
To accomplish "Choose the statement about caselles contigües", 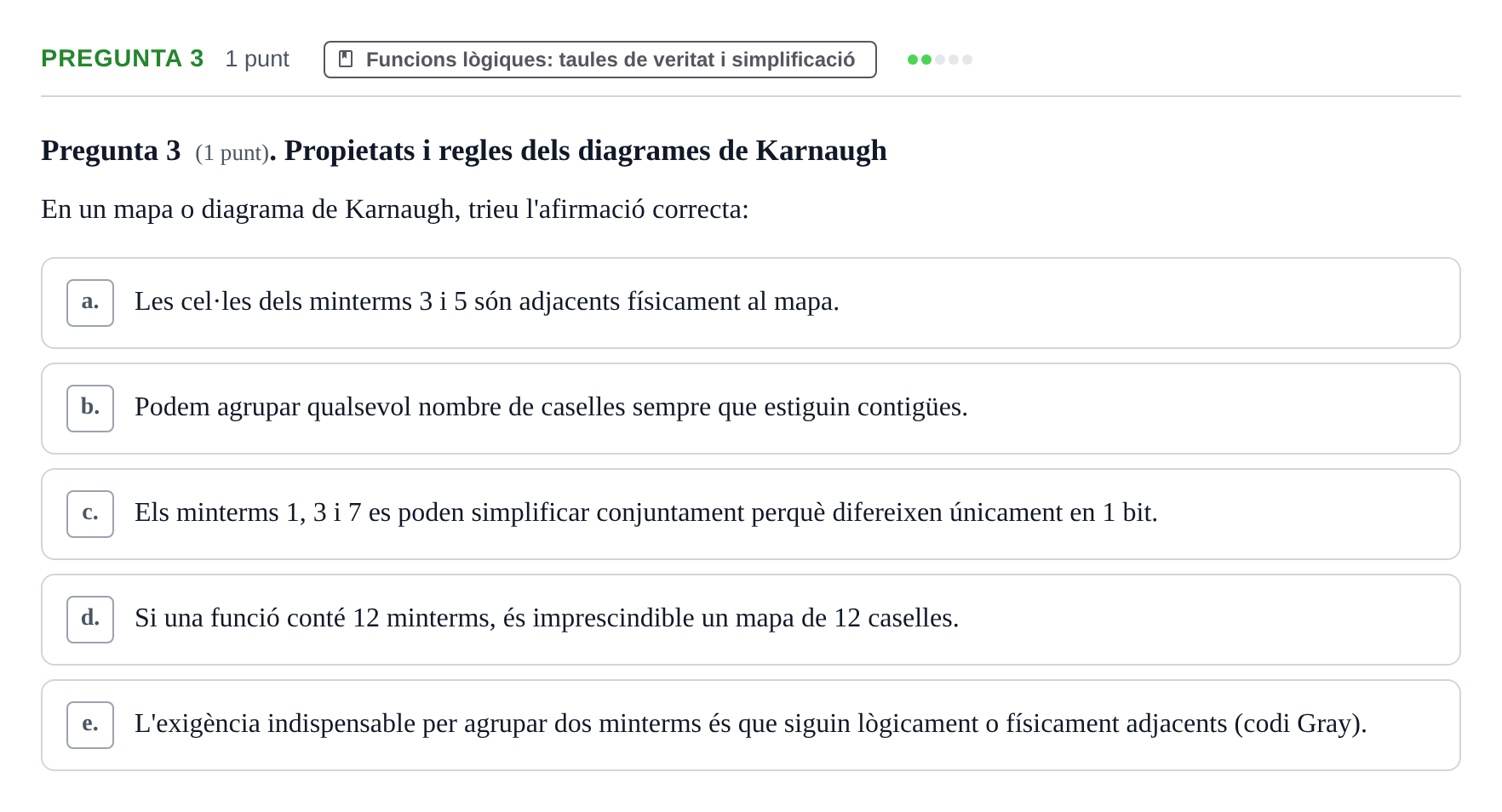I will point(750,409).
